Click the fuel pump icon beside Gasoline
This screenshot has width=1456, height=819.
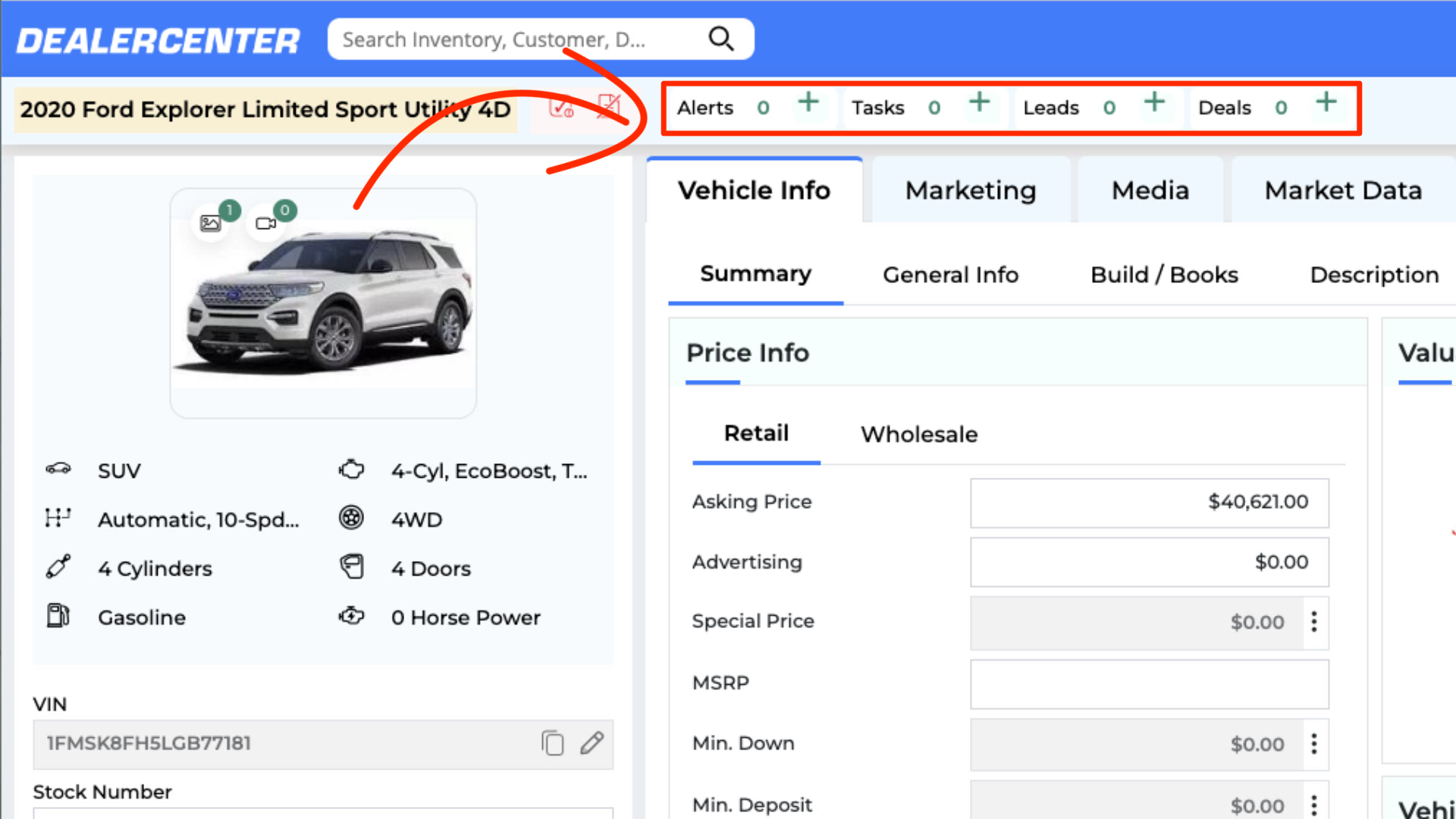58,616
